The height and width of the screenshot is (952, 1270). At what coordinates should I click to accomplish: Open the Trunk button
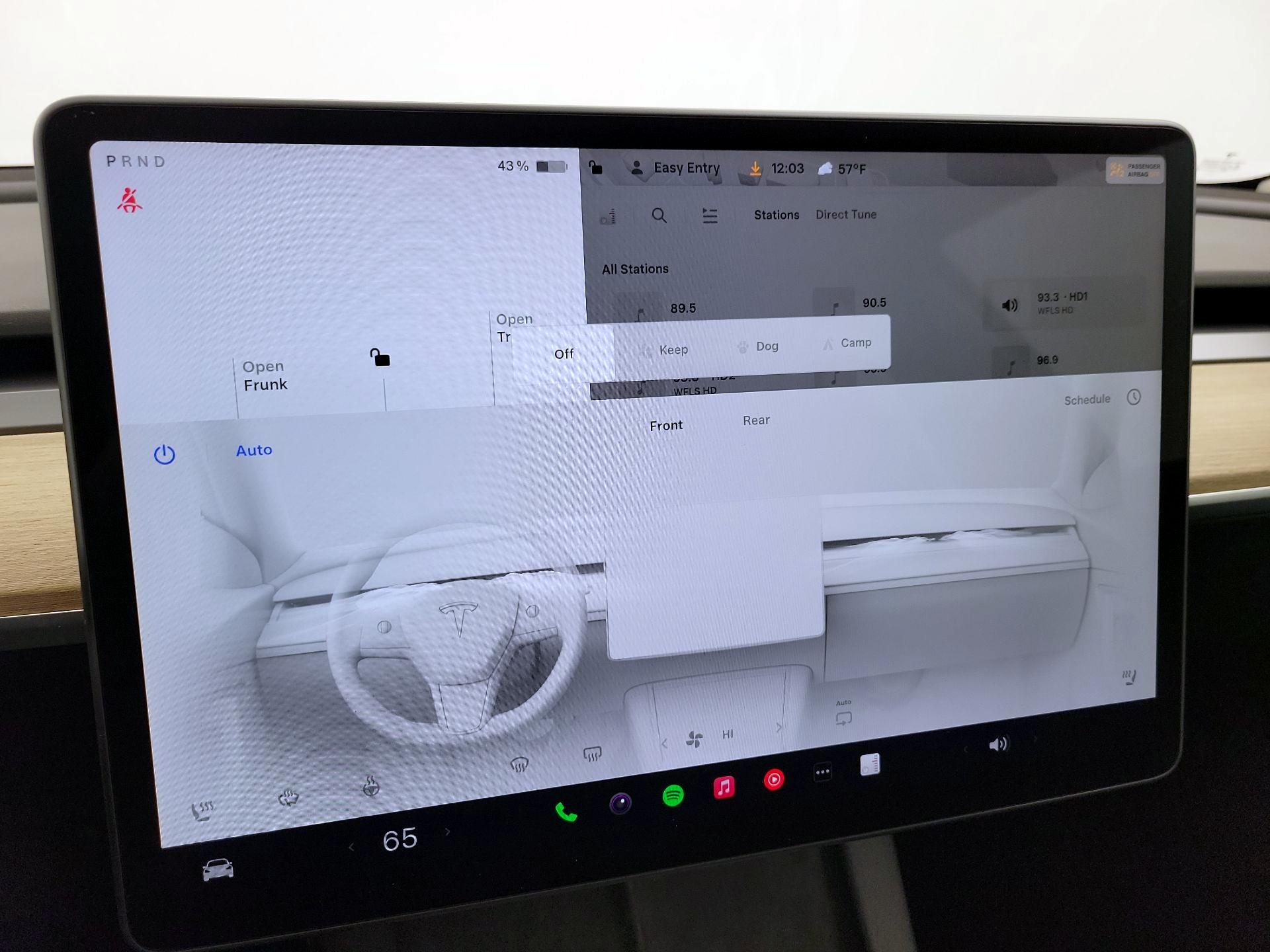click(x=514, y=328)
